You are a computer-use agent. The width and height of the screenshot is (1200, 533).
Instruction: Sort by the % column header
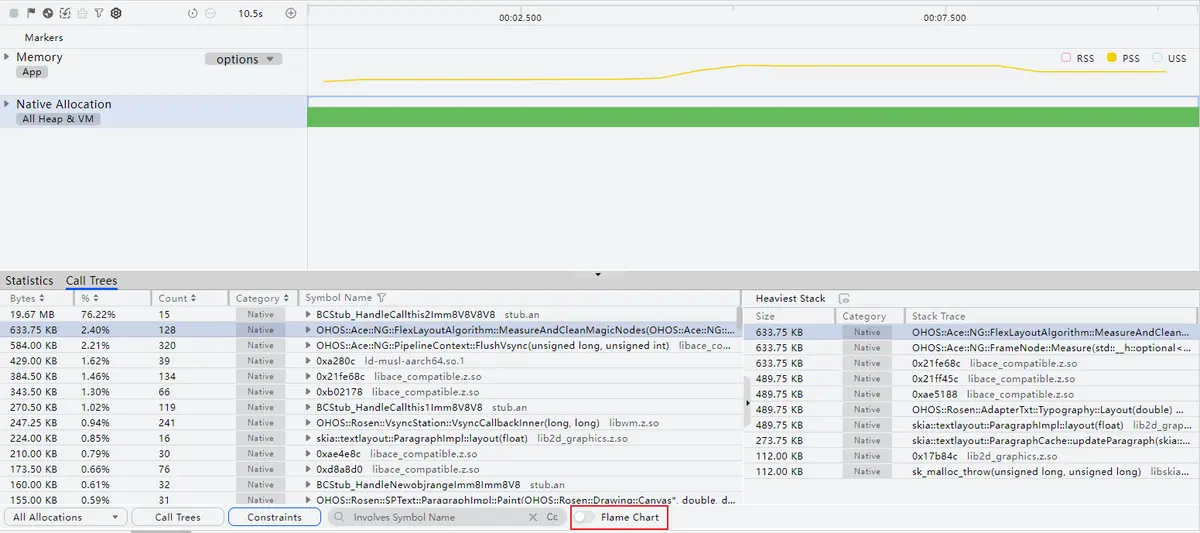[x=113, y=298]
